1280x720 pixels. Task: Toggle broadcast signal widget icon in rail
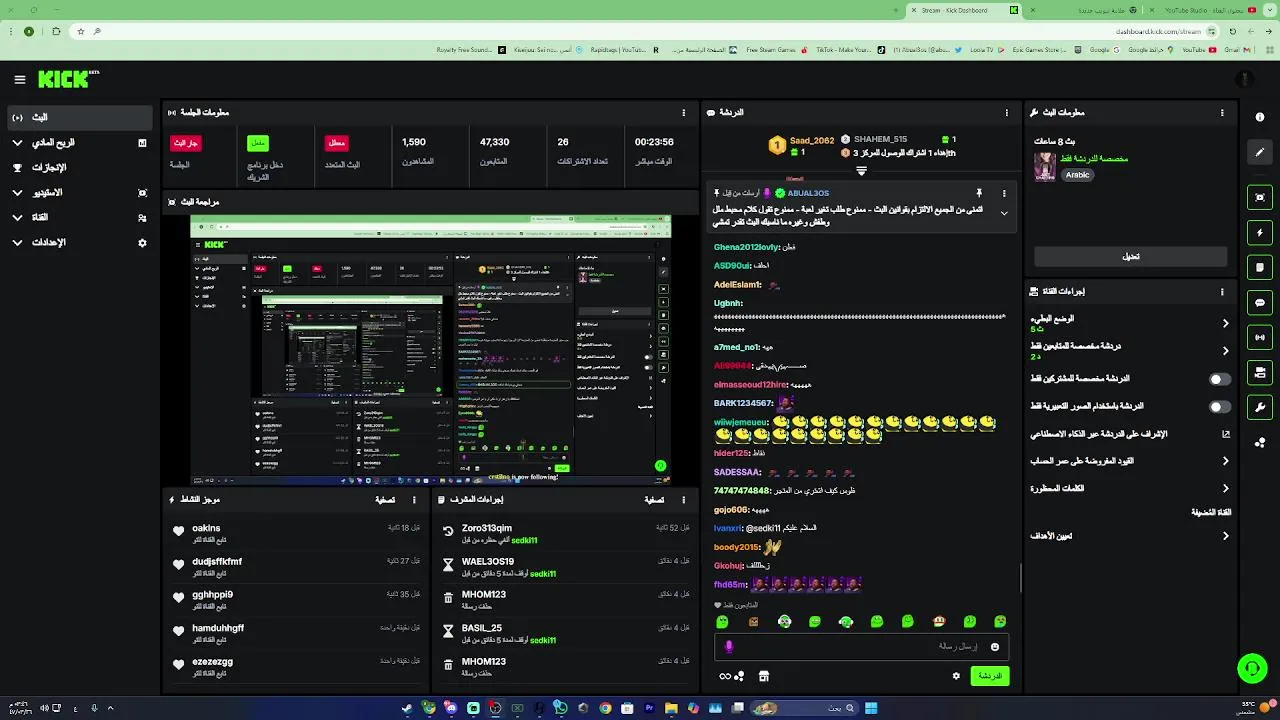(1260, 338)
